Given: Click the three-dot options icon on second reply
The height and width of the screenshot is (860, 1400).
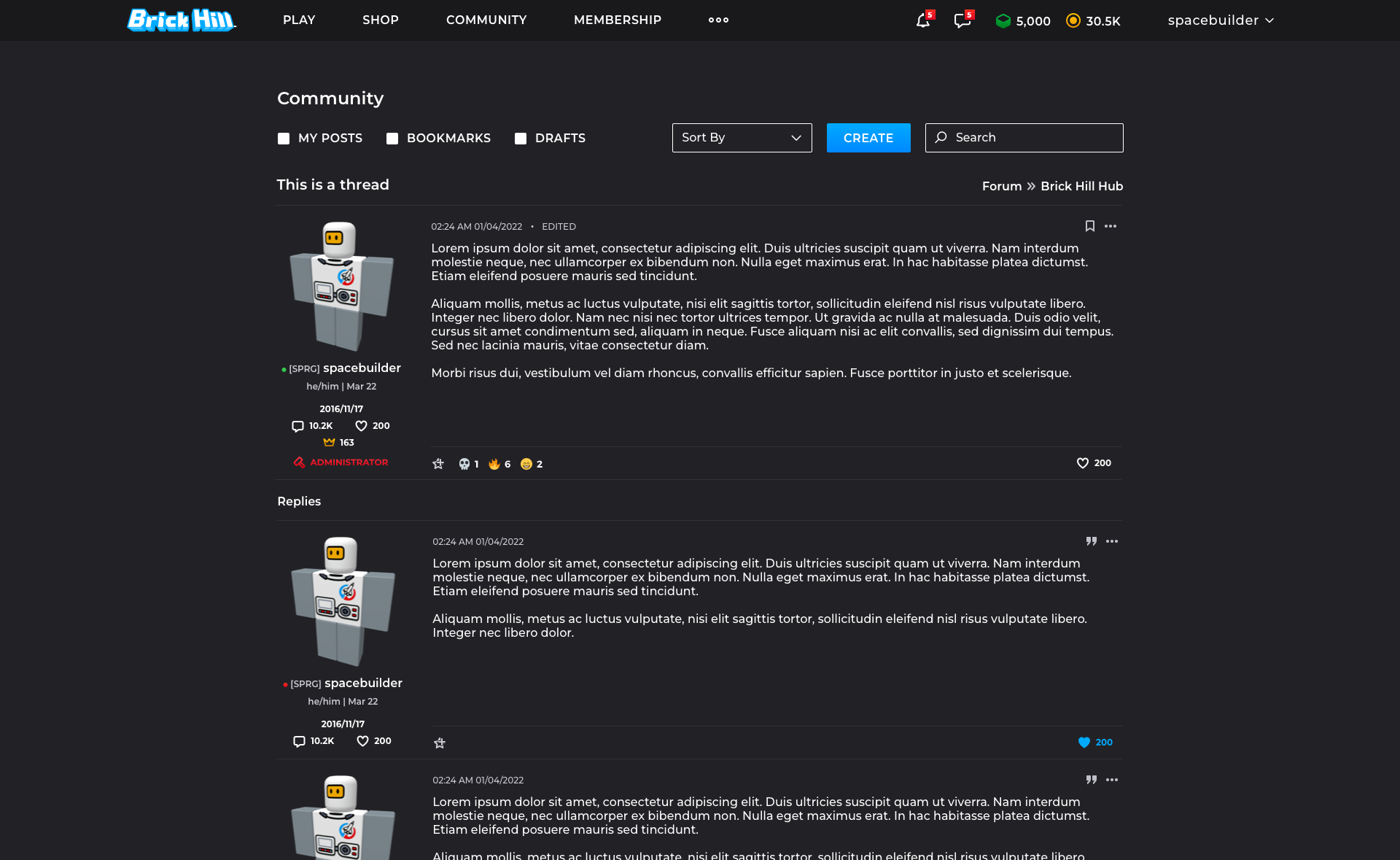Looking at the screenshot, I should coord(1112,780).
